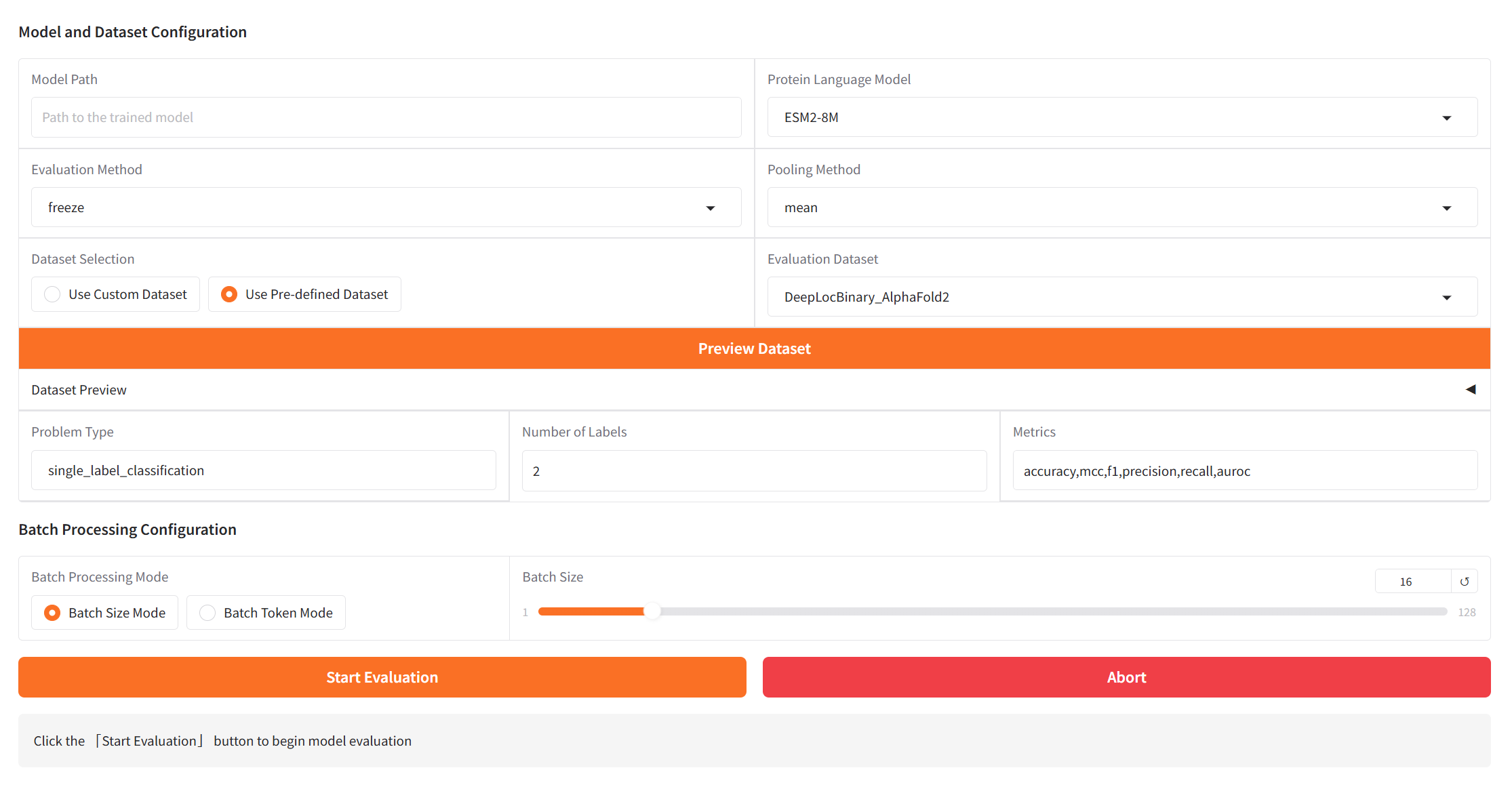The width and height of the screenshot is (1512, 787).
Task: Open the Evaluation Dataset dropdown
Action: click(x=1448, y=297)
